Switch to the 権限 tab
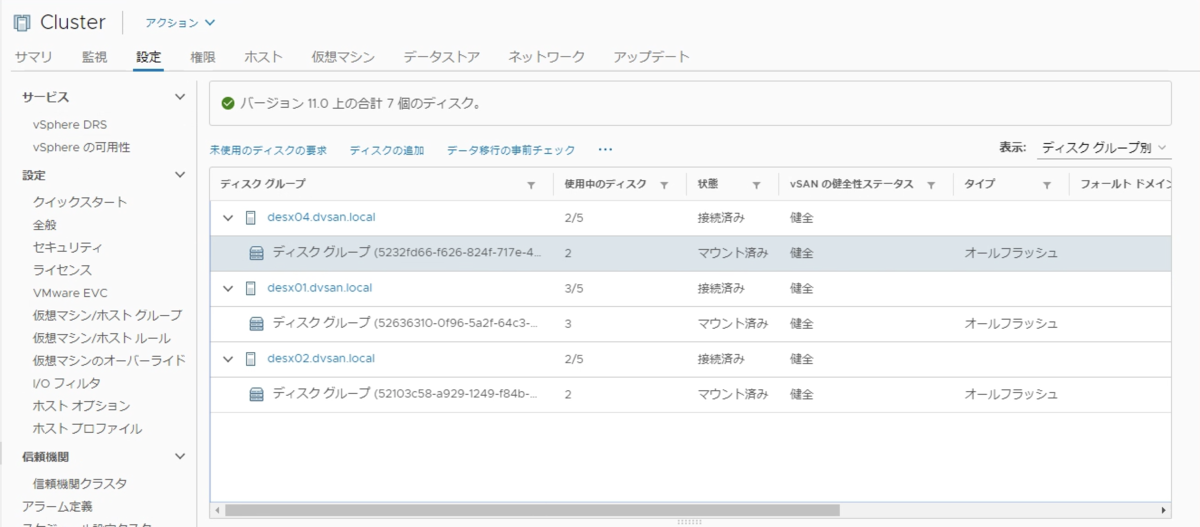 click(x=203, y=57)
